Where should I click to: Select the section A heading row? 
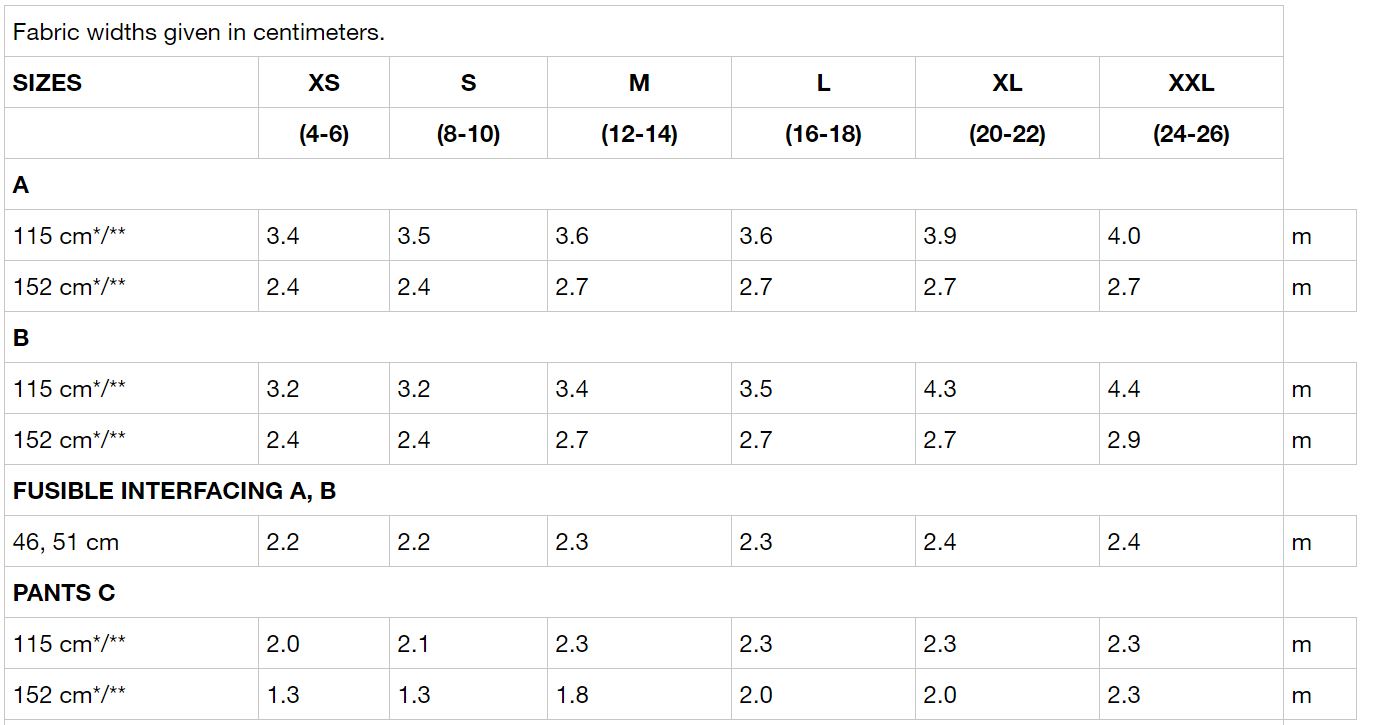(643, 184)
